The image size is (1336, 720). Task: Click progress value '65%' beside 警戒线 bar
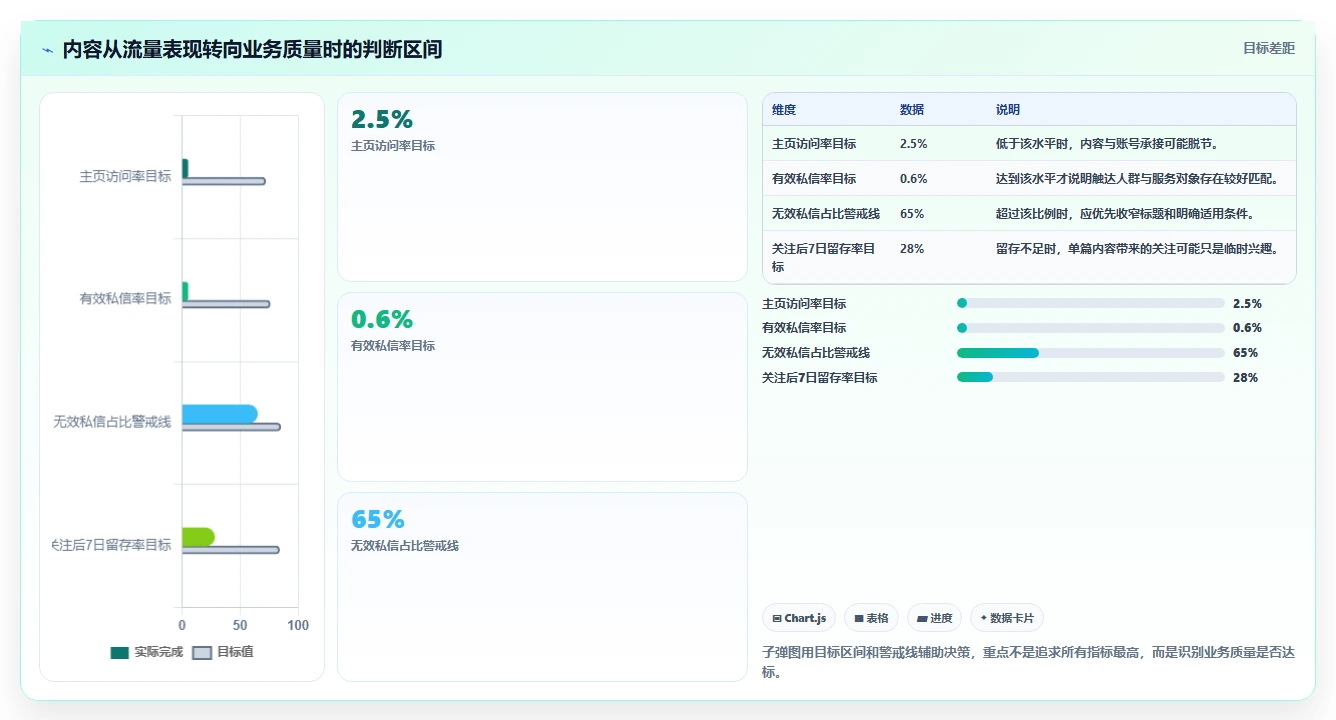(x=1245, y=353)
